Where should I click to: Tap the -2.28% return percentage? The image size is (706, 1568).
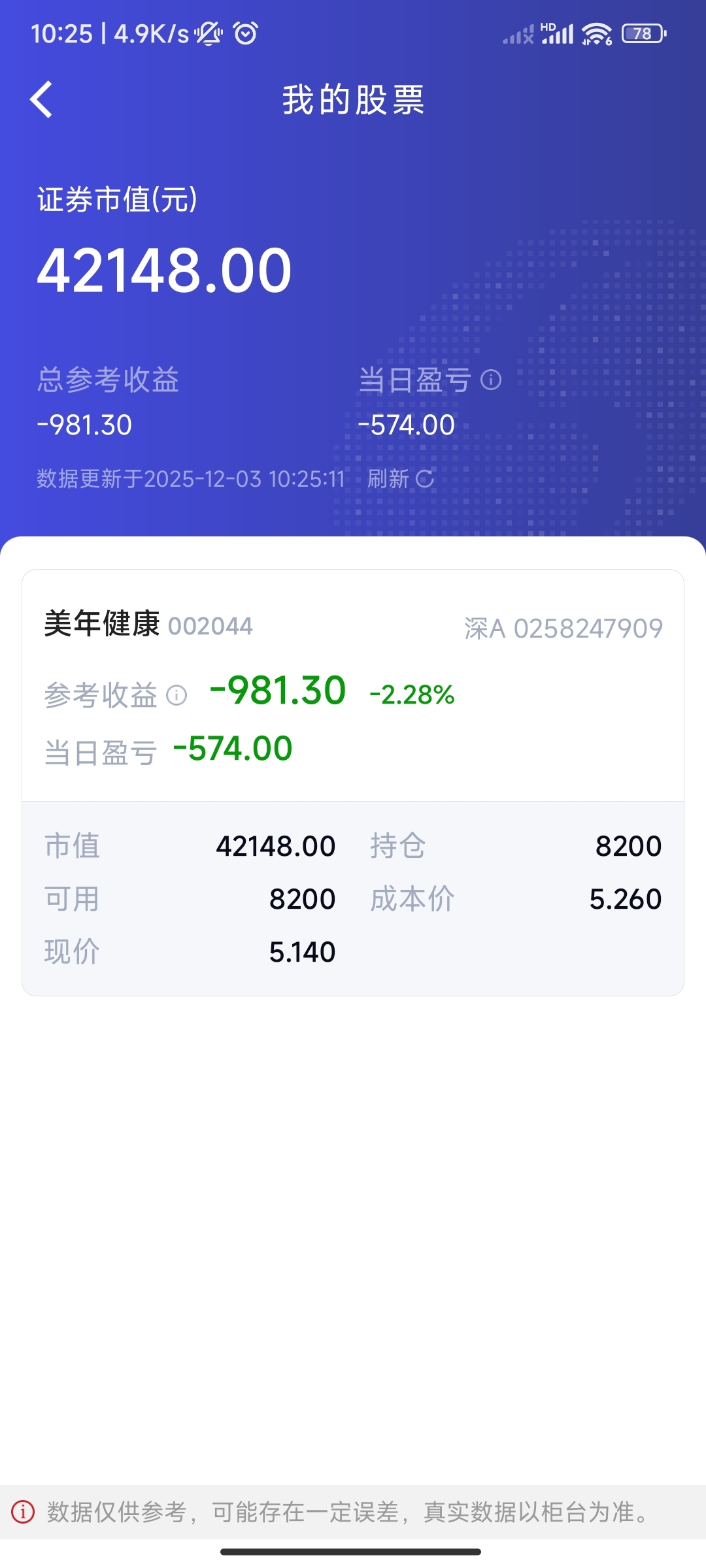(412, 694)
